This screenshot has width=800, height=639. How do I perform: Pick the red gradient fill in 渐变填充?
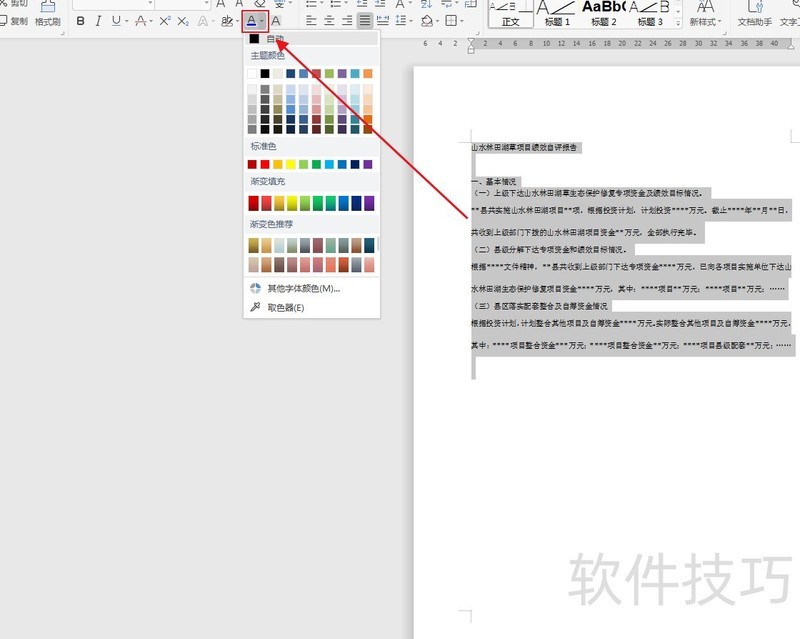tap(254, 203)
